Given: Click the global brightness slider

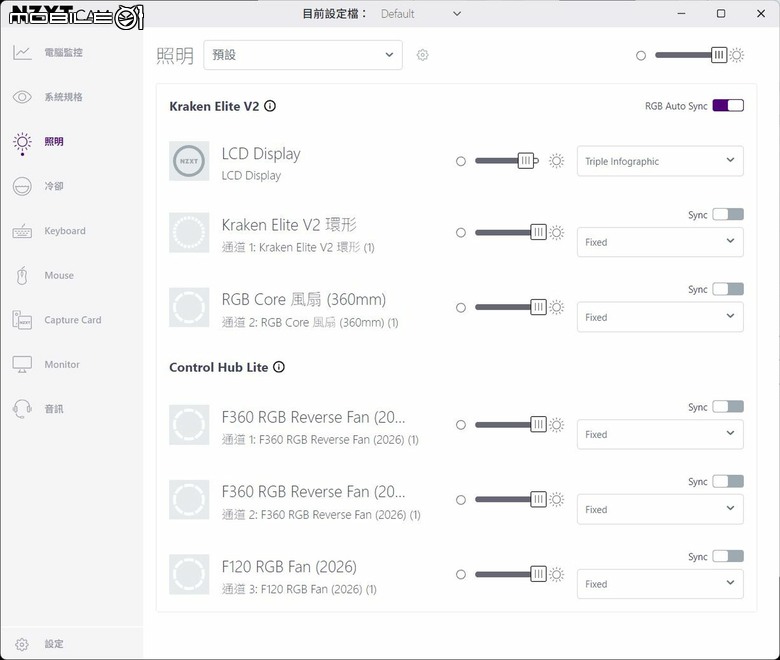Looking at the screenshot, I should coord(691,55).
